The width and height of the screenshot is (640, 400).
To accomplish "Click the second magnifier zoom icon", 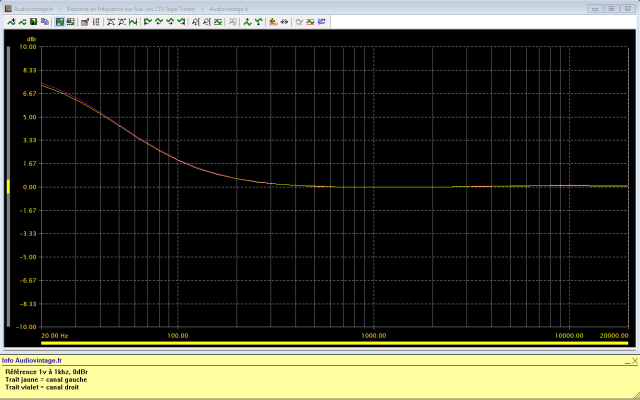I will 207,22.
